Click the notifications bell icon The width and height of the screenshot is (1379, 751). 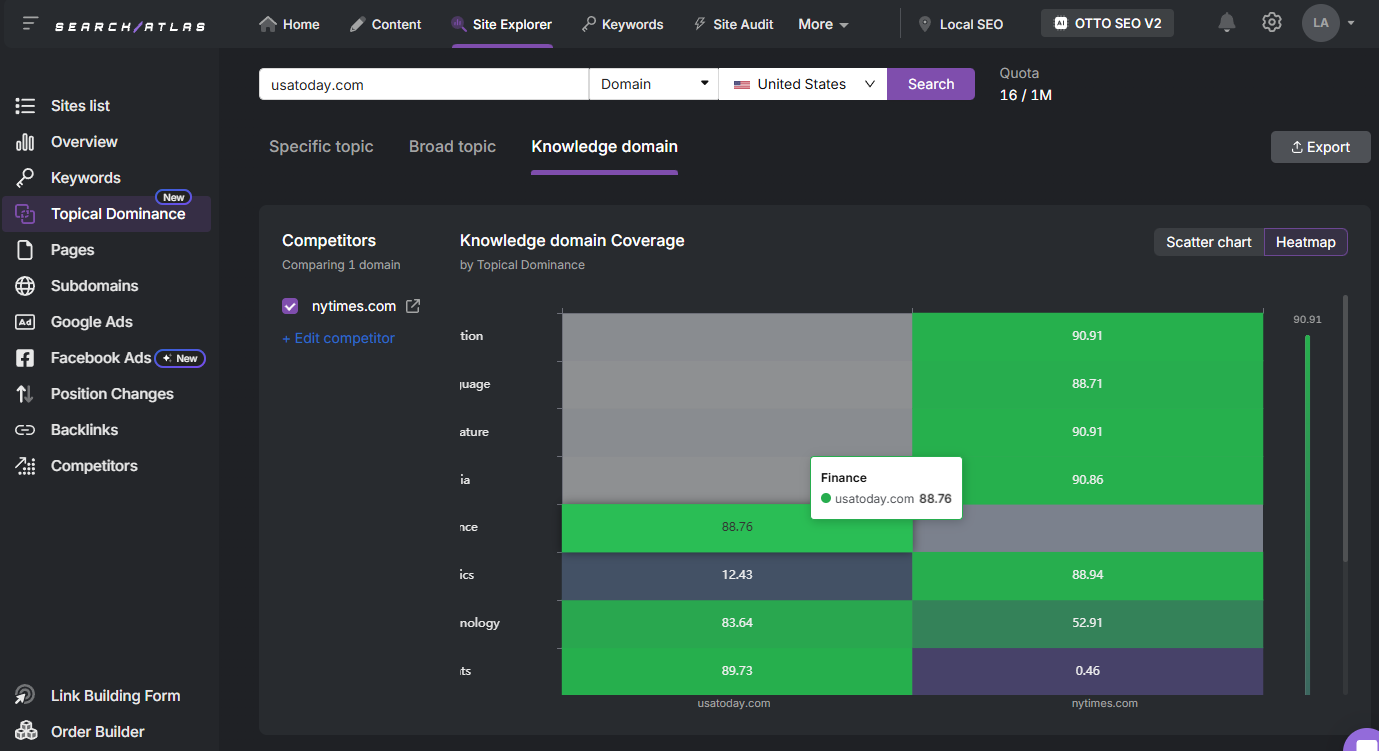1226,22
